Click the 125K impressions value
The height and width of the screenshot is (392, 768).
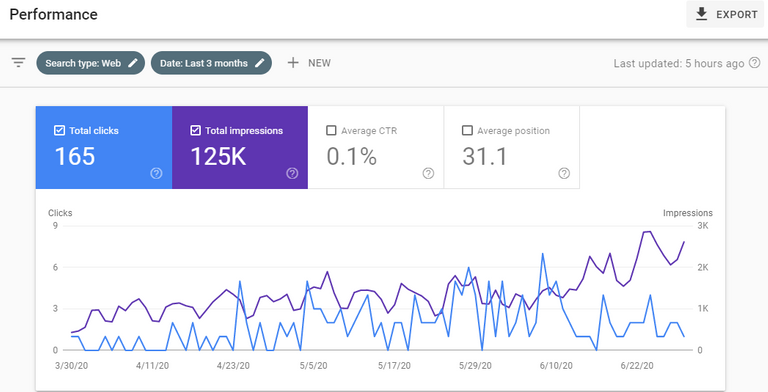[218, 156]
